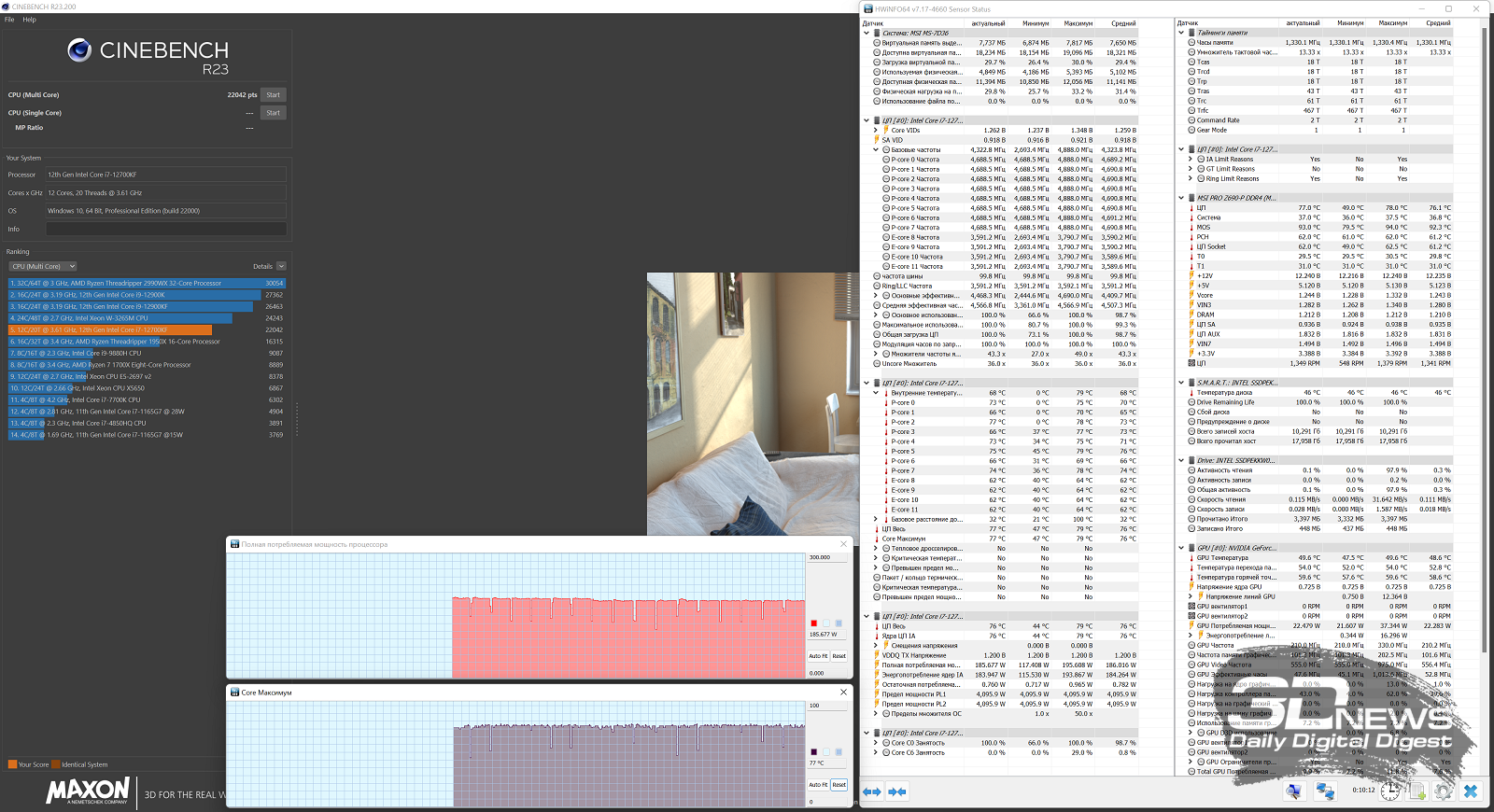This screenshot has width=1494, height=812.
Task: Click the HWiNFO network computers icon
Action: click(x=1325, y=791)
